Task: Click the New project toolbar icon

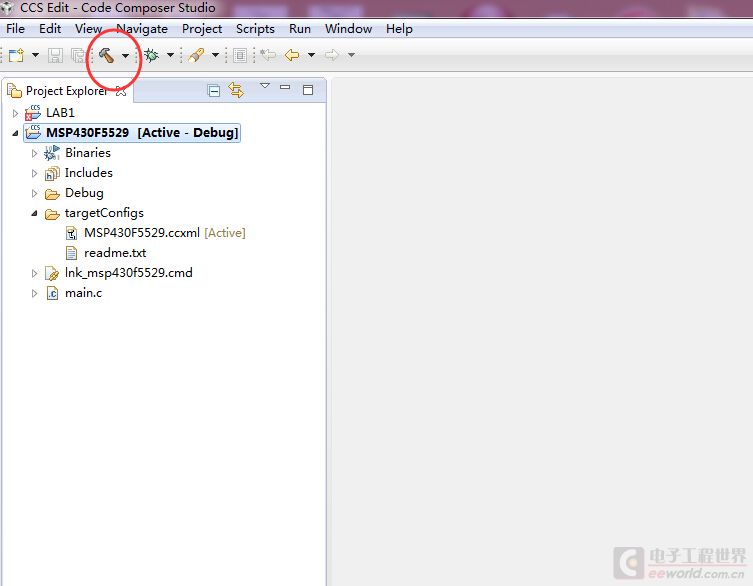Action: [16, 55]
